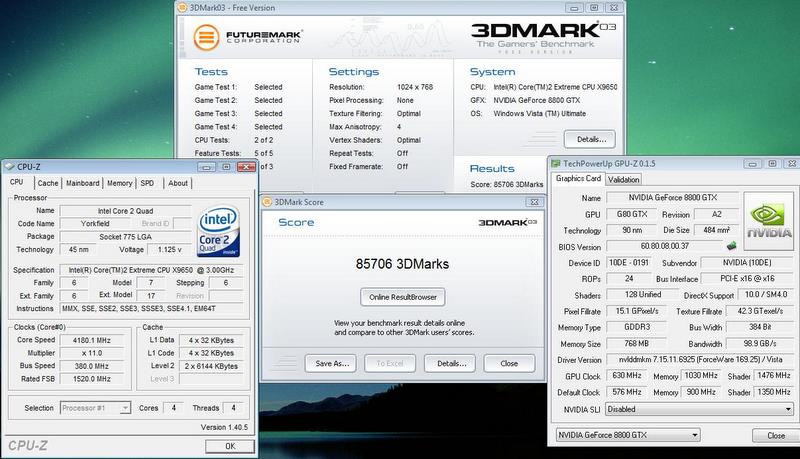The image size is (800, 459).
Task: Click the CPU-Z Name field Intel Core 2 Quad
Action: tap(125, 211)
